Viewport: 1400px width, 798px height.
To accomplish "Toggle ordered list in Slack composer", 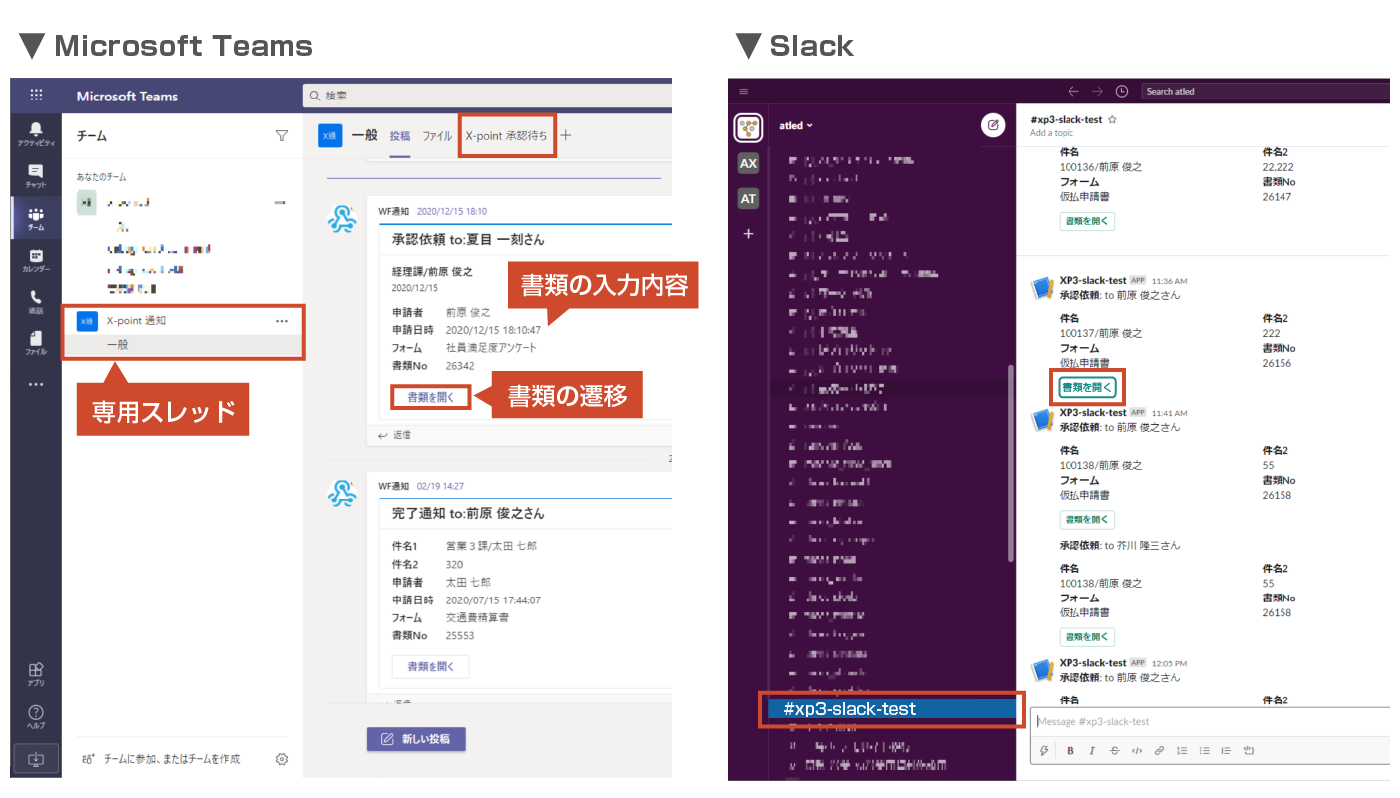I will (x=1182, y=750).
